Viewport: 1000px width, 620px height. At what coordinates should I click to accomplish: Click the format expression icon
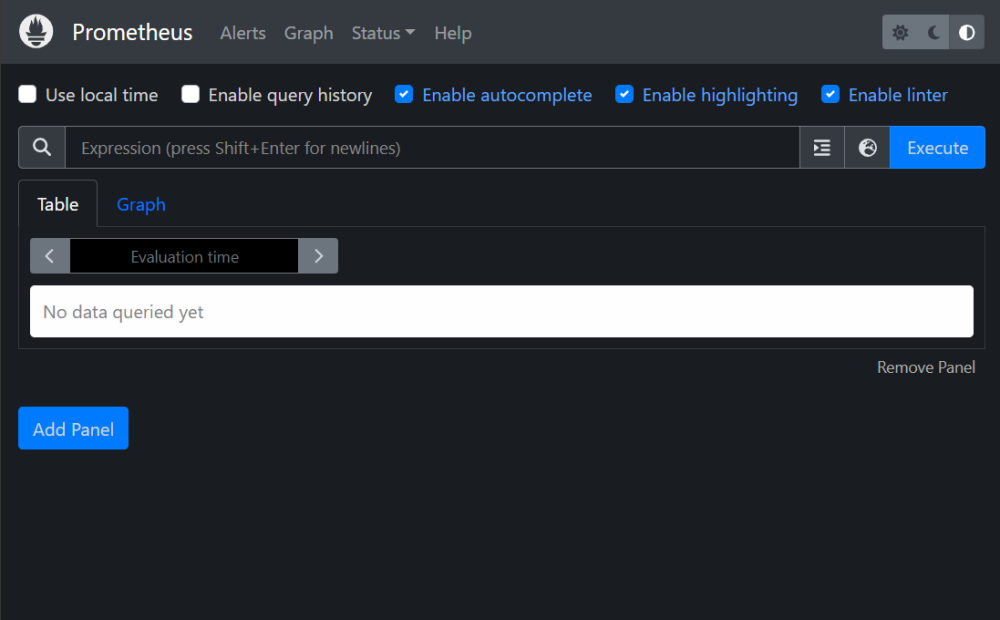click(822, 148)
